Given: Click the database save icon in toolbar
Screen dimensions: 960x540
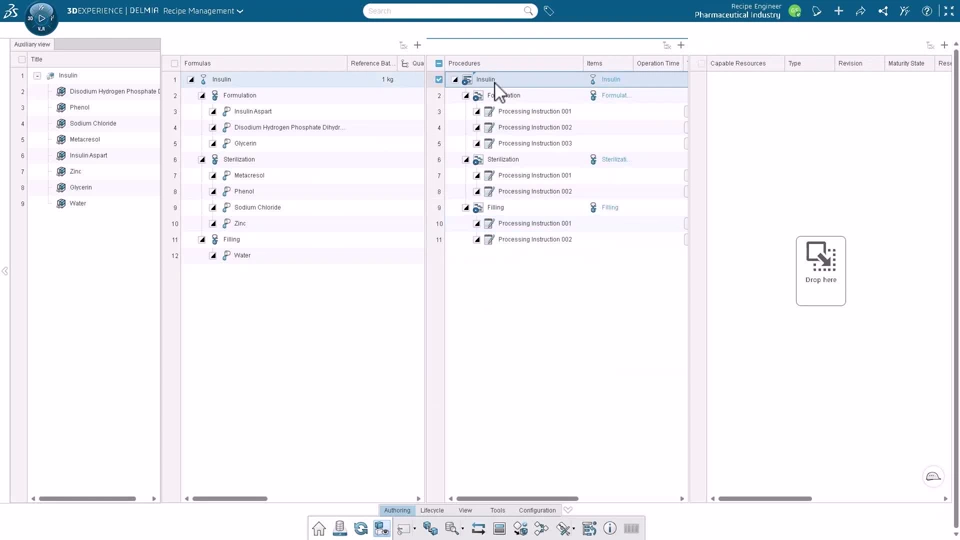Looking at the screenshot, I should 340,528.
